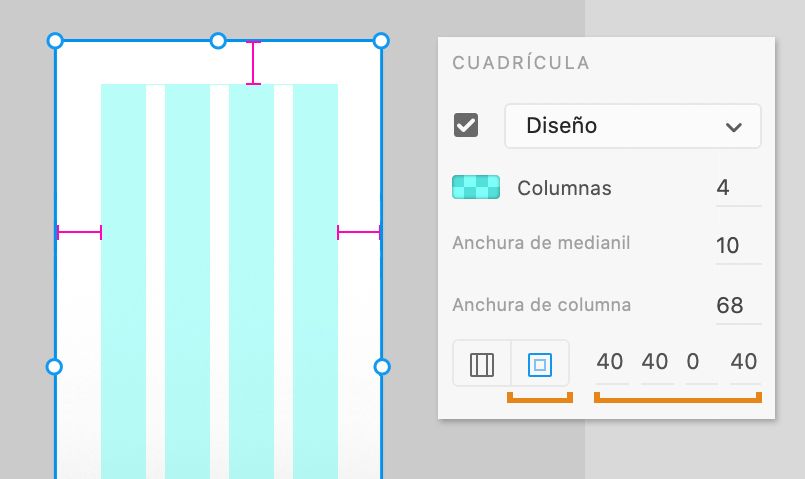
Task: Click the pink left margin indicator
Action: point(79,233)
